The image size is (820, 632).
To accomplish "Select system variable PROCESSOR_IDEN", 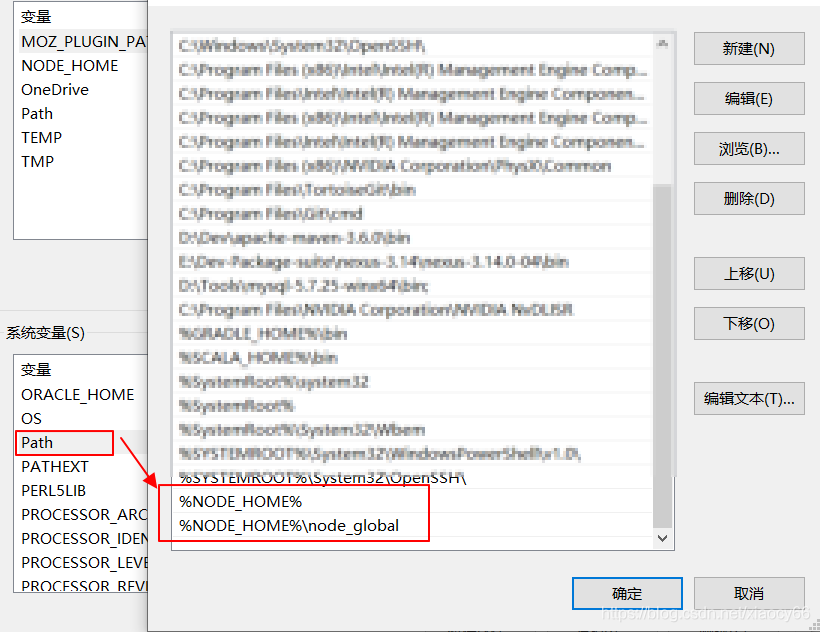I will point(84,538).
